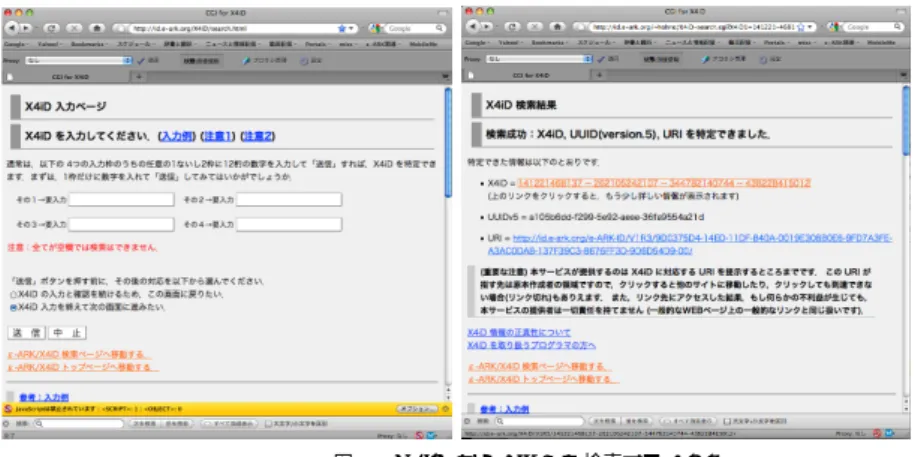Open the 注意2 link
Image resolution: width=918 pixels, height=457 pixels.
pyautogui.click(x=258, y=136)
